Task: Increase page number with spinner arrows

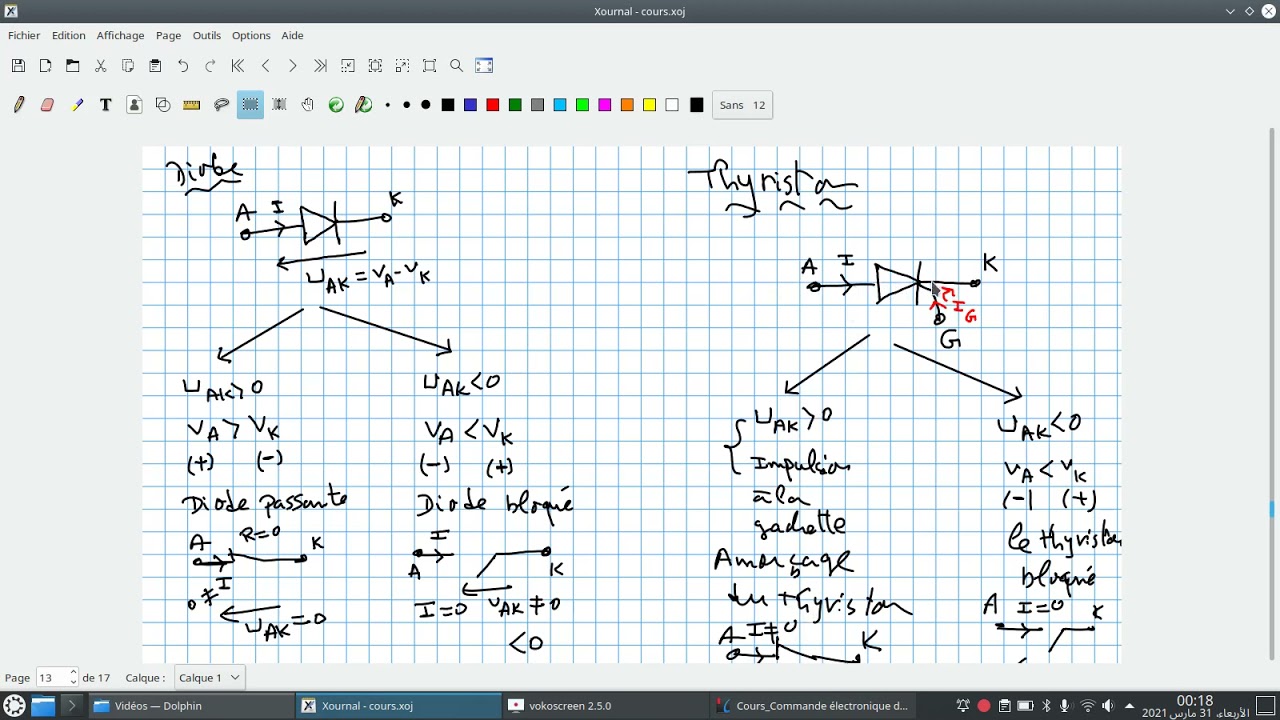Action: tap(73, 673)
